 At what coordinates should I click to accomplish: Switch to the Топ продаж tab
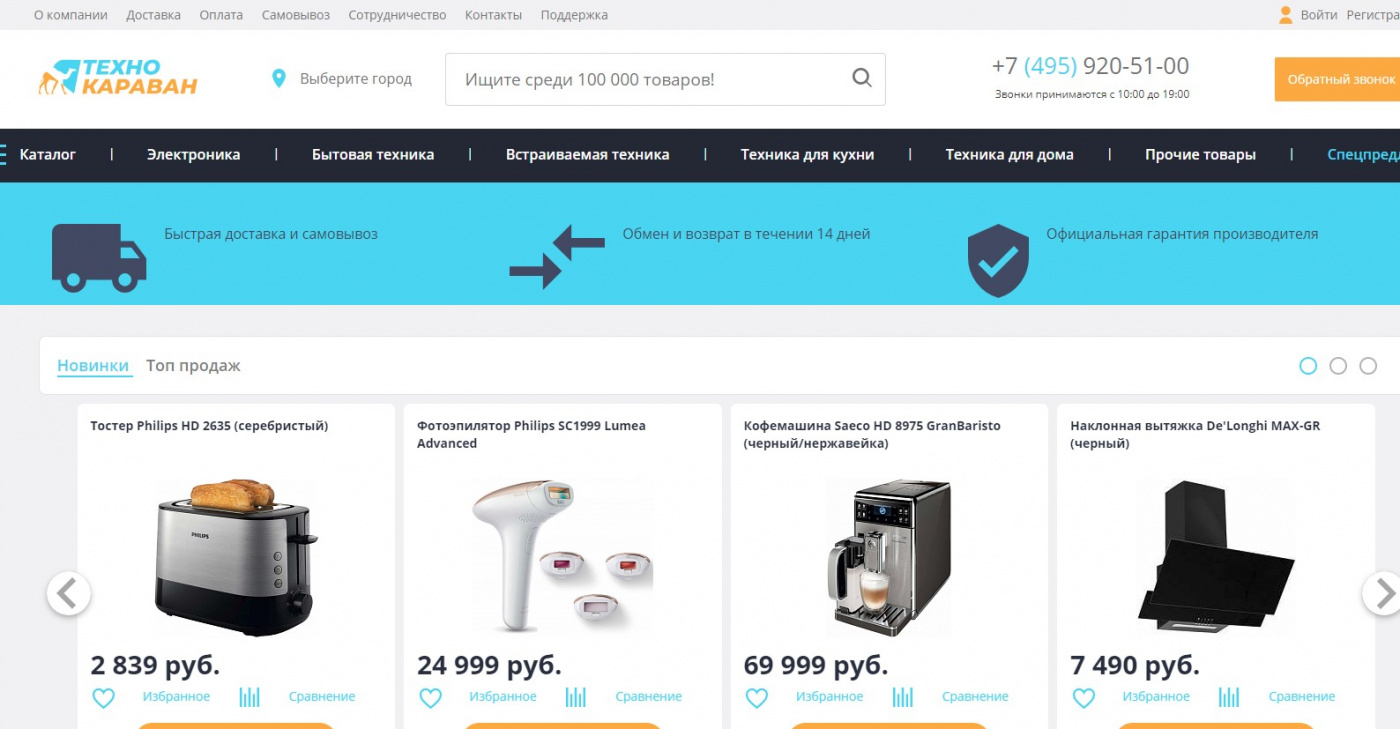tap(193, 366)
